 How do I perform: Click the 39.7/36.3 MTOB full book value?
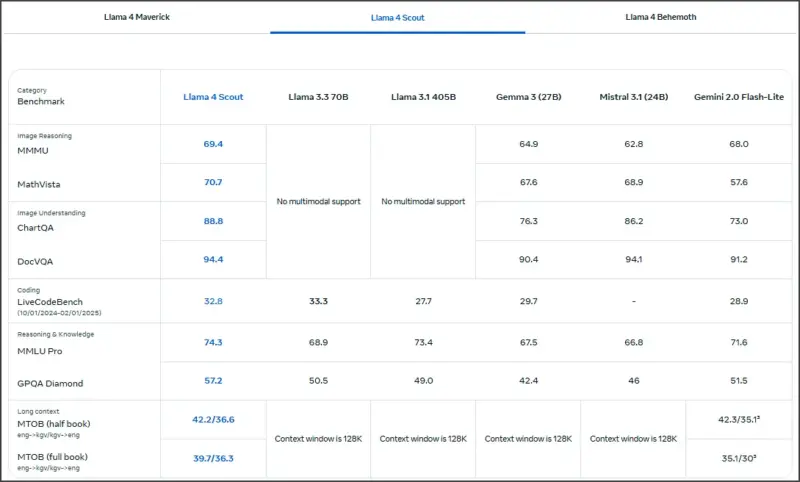(x=213, y=458)
